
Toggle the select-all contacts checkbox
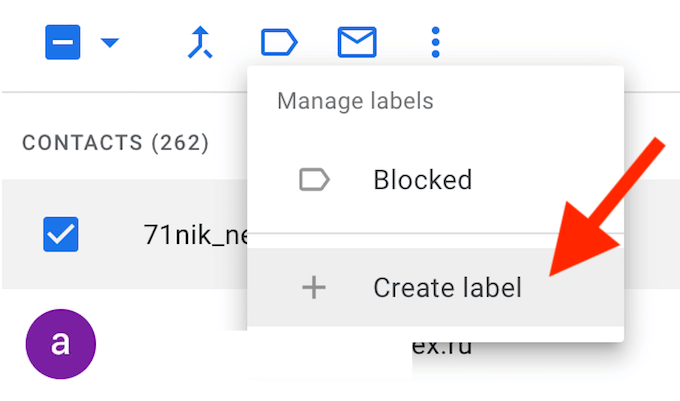[62, 42]
